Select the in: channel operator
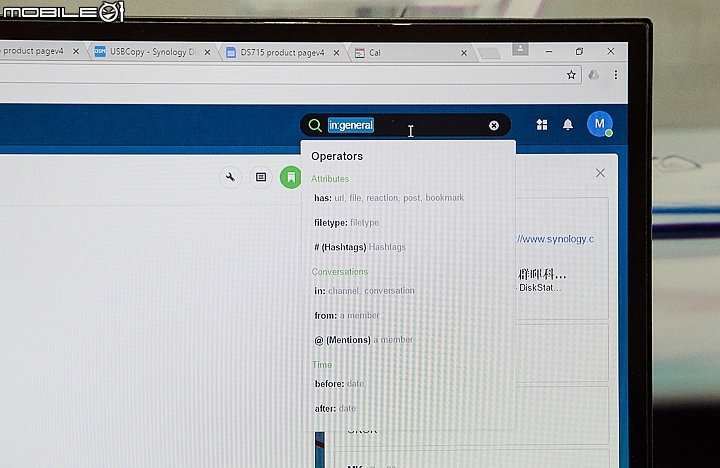This screenshot has width=720, height=468. coord(364,291)
